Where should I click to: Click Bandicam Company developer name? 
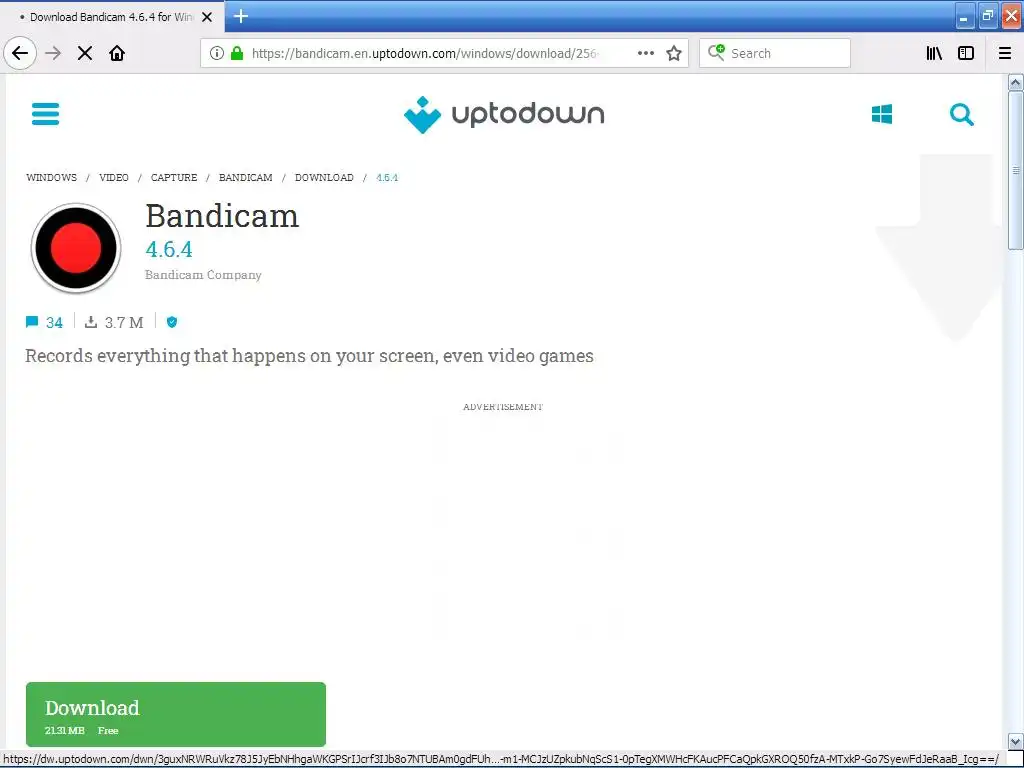[x=203, y=275]
